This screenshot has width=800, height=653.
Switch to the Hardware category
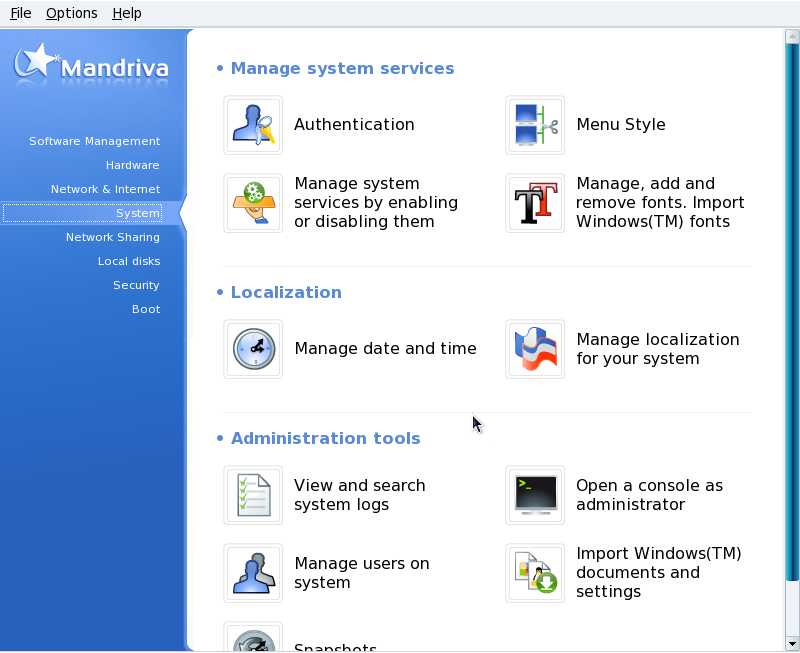click(x=133, y=165)
